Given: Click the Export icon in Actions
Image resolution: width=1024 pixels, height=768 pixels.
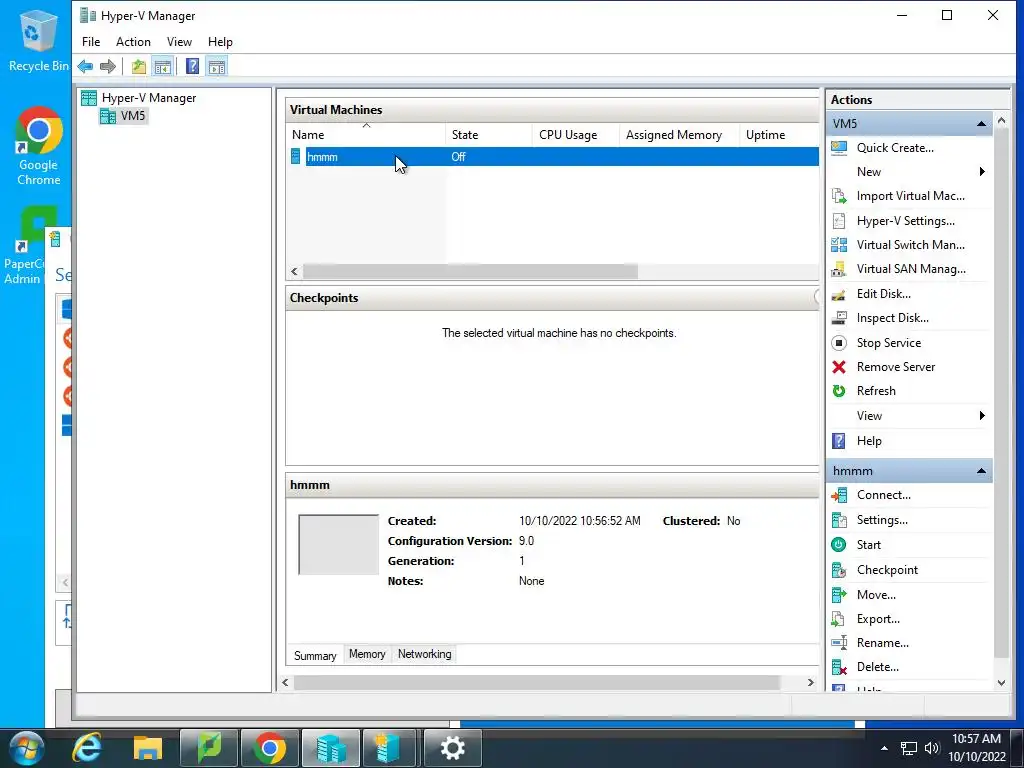Looking at the screenshot, I should pyautogui.click(x=839, y=618).
